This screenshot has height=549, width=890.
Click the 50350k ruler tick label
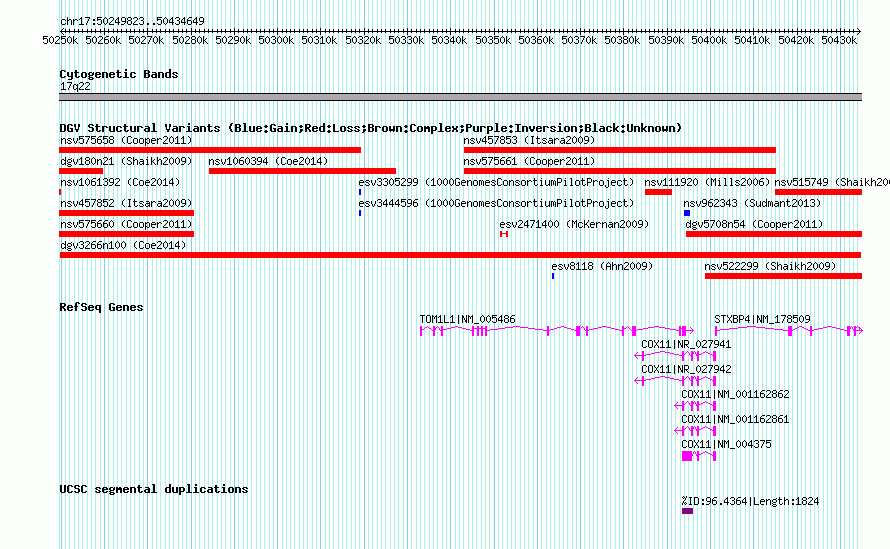point(493,40)
